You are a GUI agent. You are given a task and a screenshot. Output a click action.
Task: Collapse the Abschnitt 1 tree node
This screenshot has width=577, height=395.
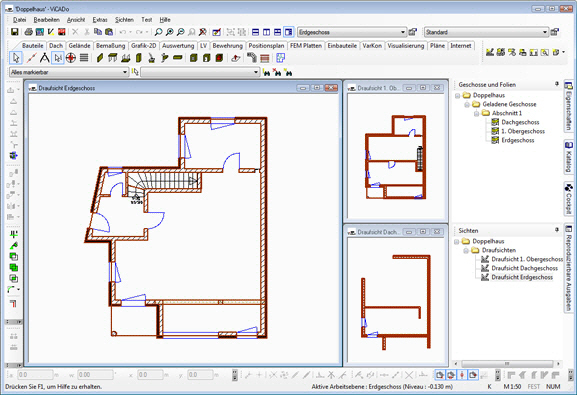pos(477,113)
